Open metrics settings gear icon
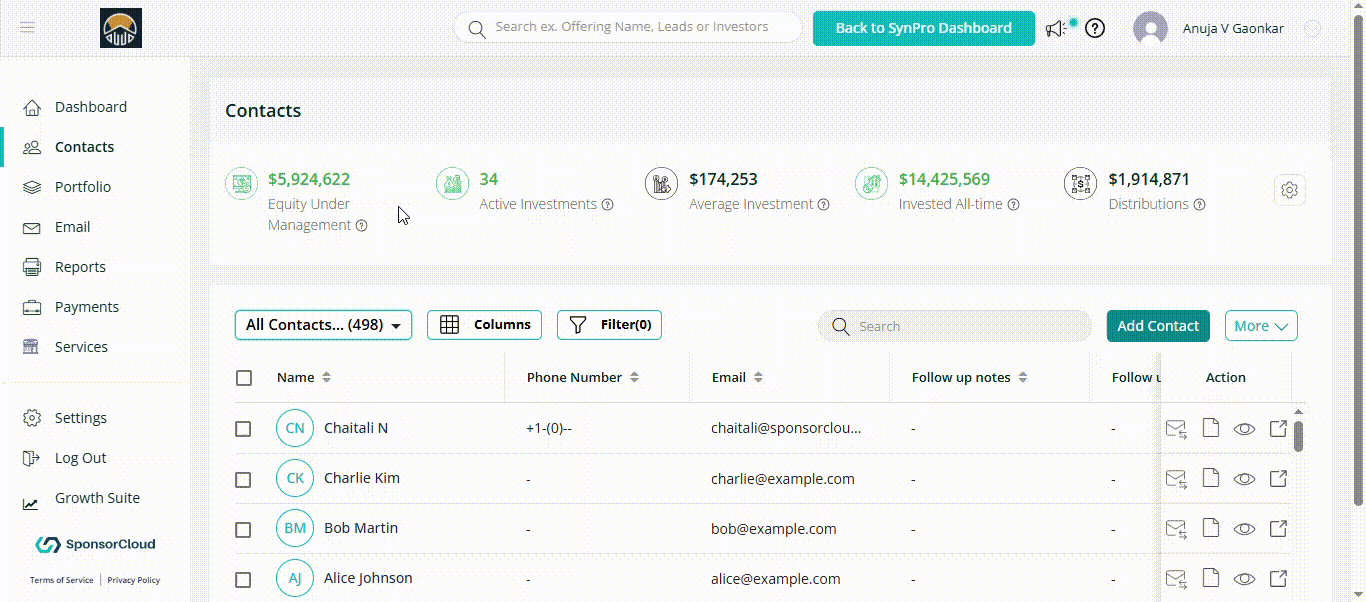 [1289, 190]
